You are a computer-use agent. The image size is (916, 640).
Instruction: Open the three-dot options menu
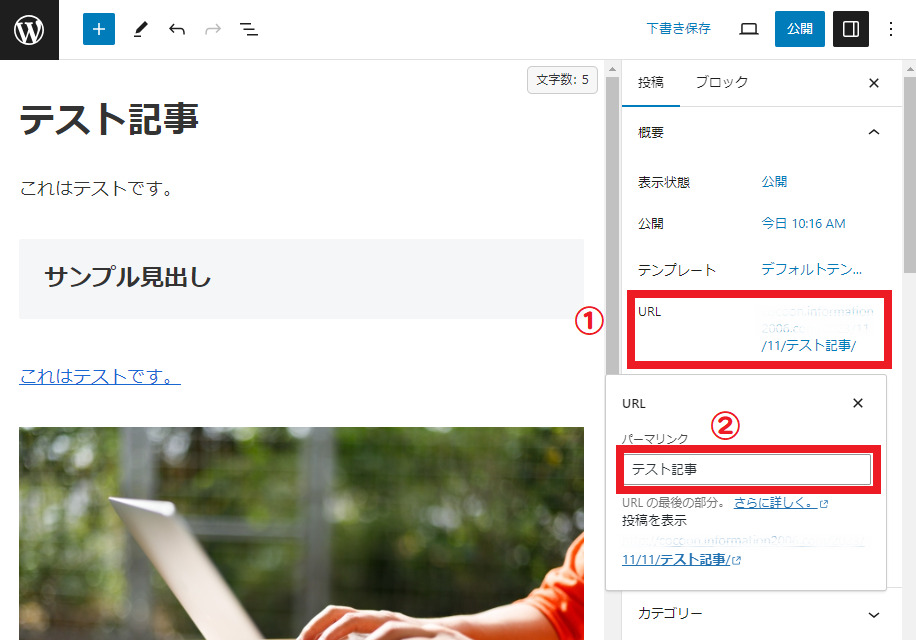pyautogui.click(x=891, y=29)
